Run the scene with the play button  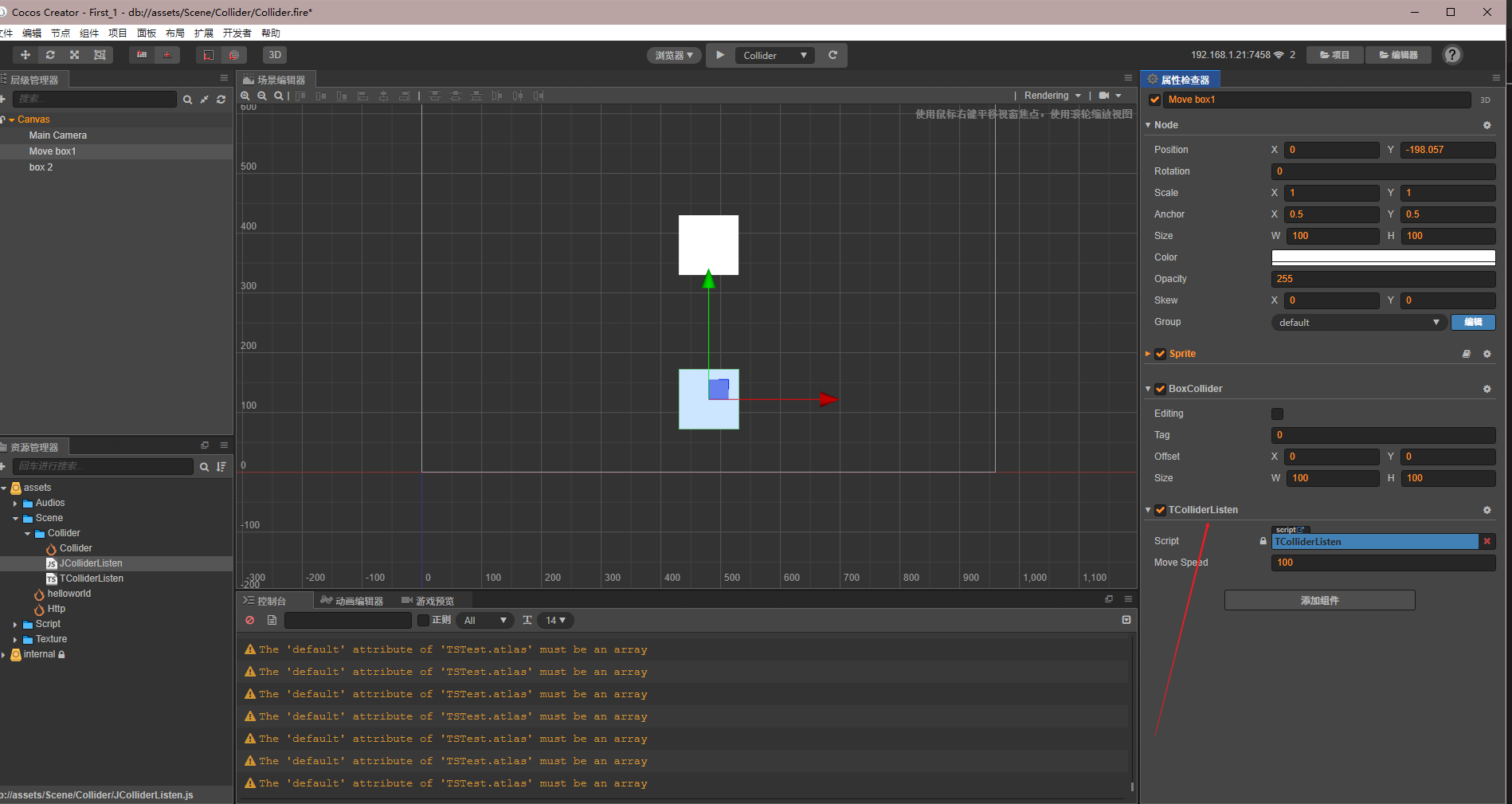tap(719, 54)
